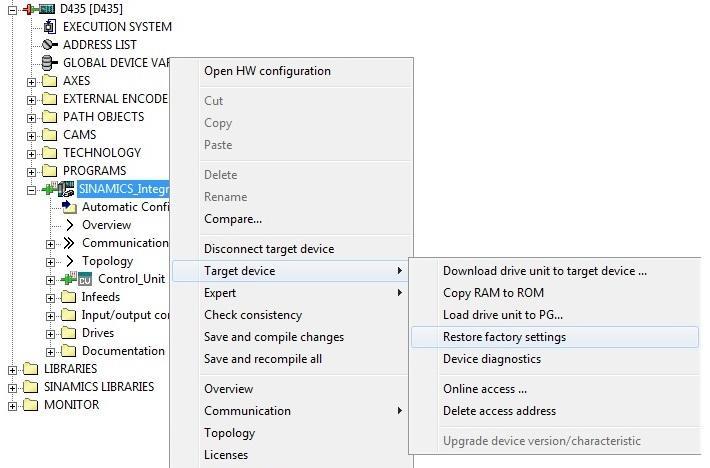Click the GLOBAL DEVICE VARIABLES database icon

49,62
